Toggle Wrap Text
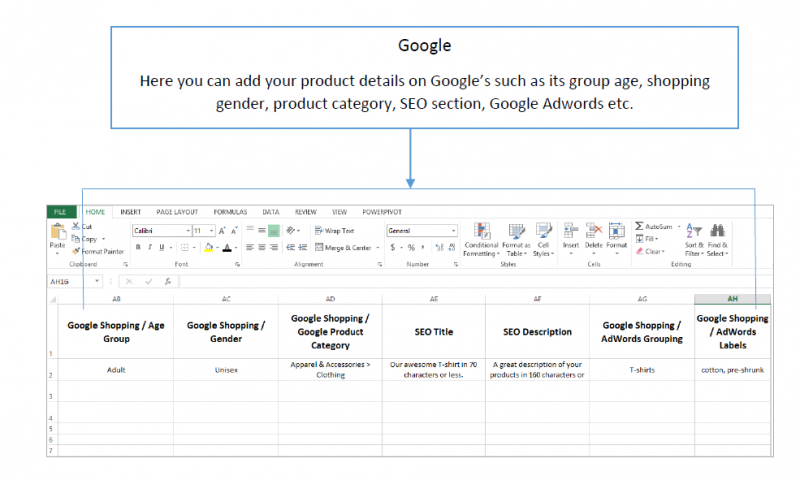Screen dimensions: 800x480 pos(335,231)
